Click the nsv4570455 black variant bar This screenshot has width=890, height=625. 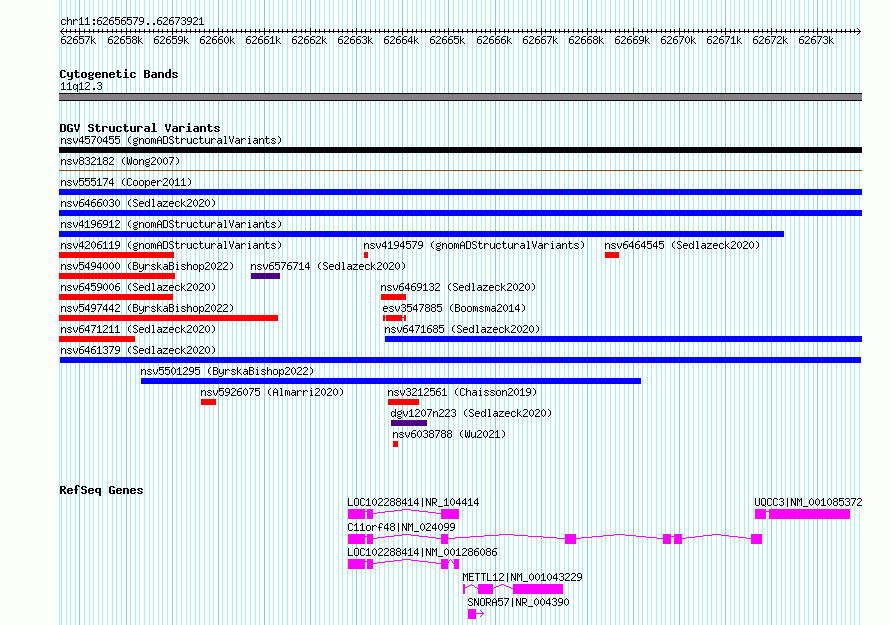(x=460, y=150)
